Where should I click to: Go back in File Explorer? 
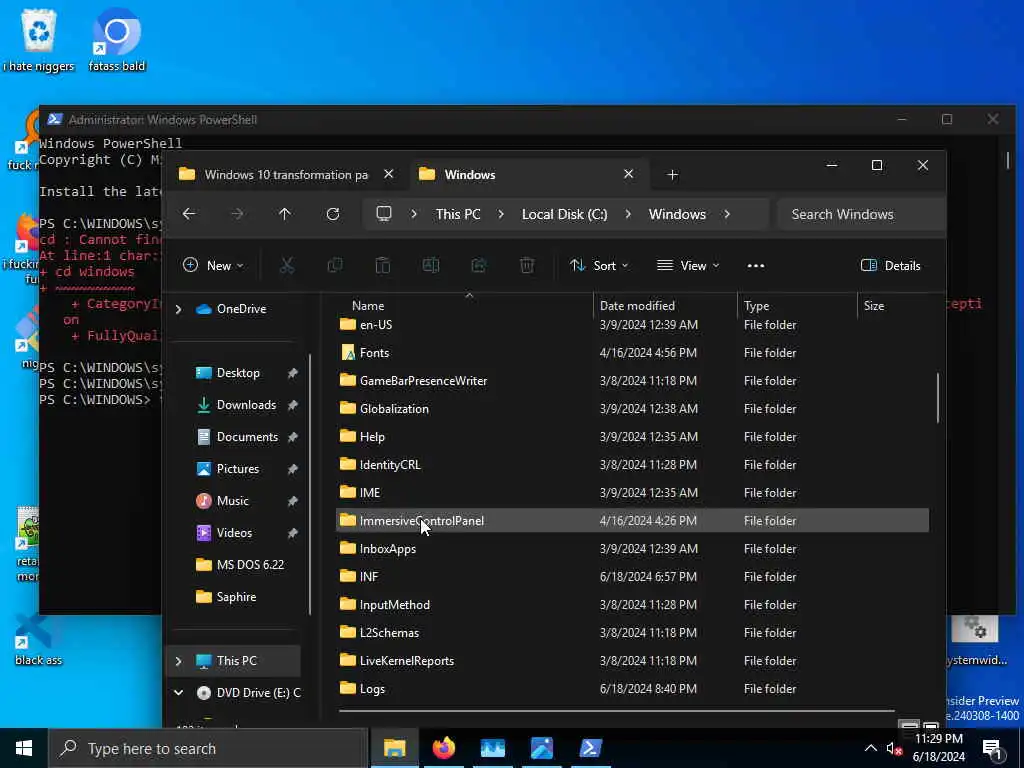pos(189,214)
